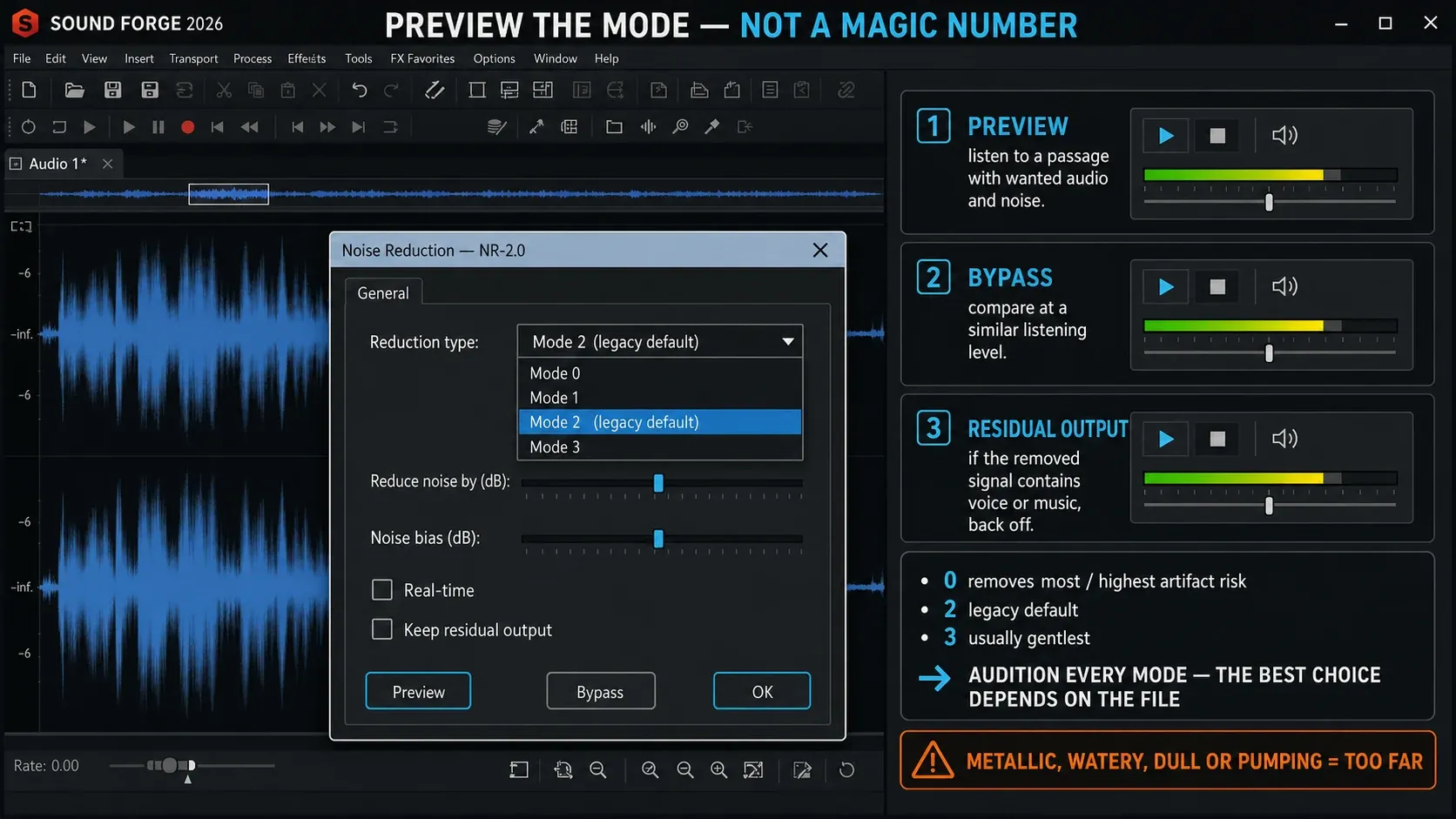Mute the Residual Output speaker icon
The image size is (1456, 819).
(x=1284, y=439)
